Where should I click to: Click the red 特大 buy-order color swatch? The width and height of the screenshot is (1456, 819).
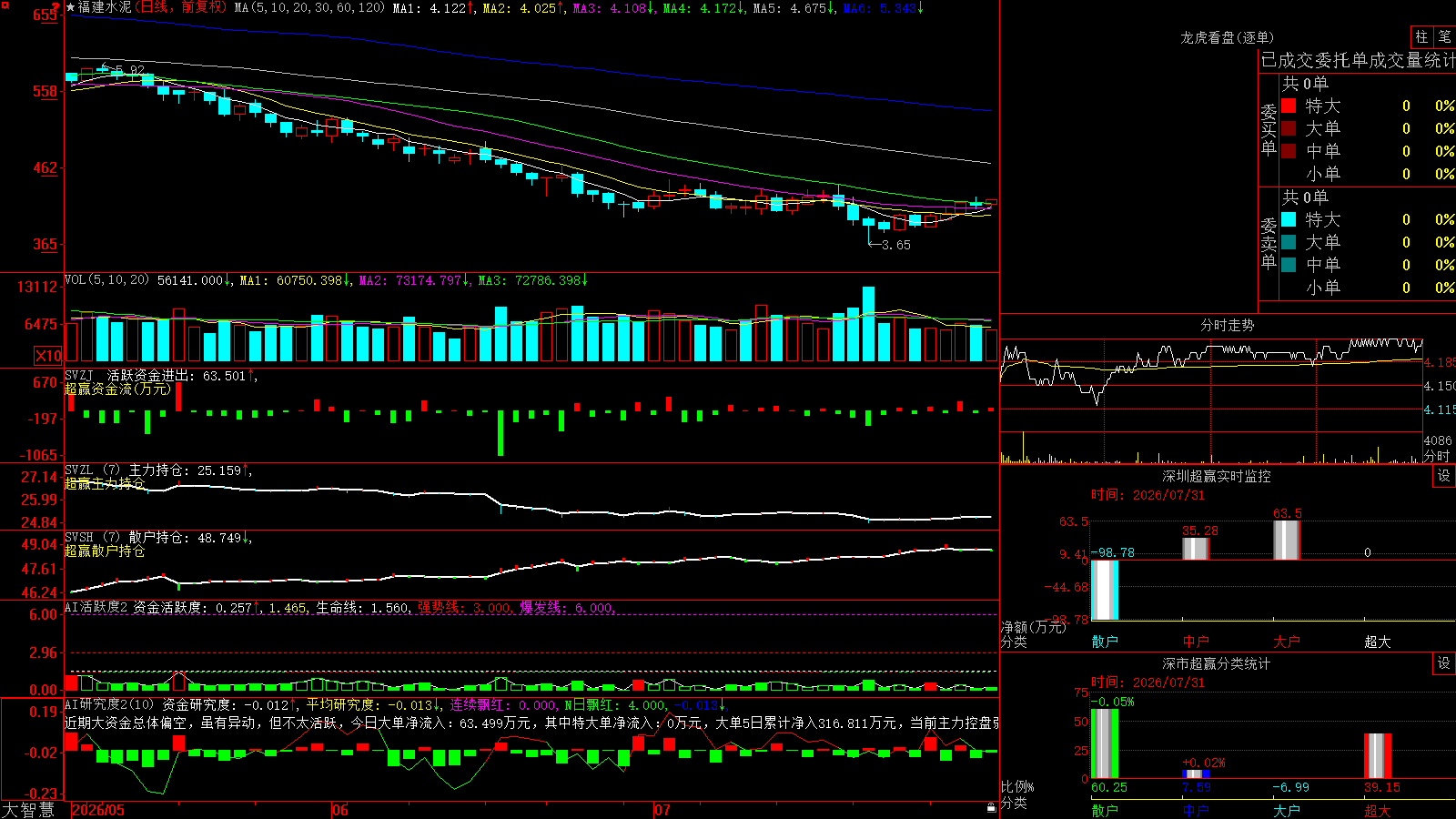[x=1289, y=106]
